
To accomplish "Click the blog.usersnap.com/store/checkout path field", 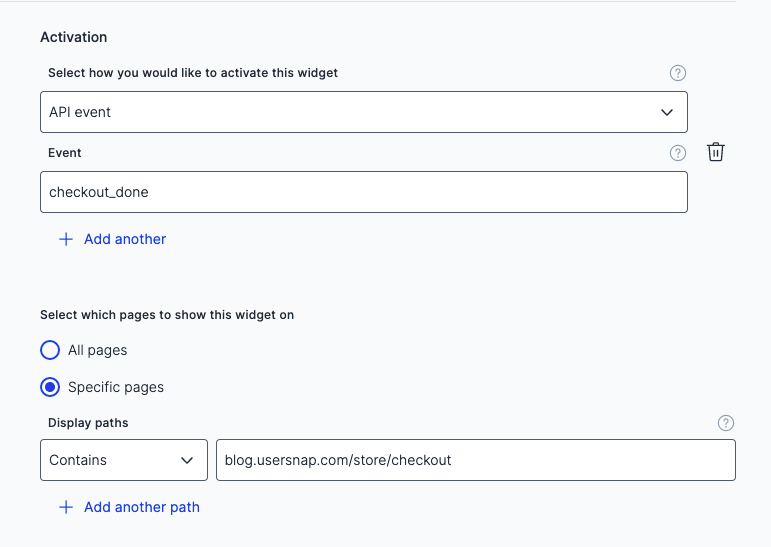I will tap(475, 460).
